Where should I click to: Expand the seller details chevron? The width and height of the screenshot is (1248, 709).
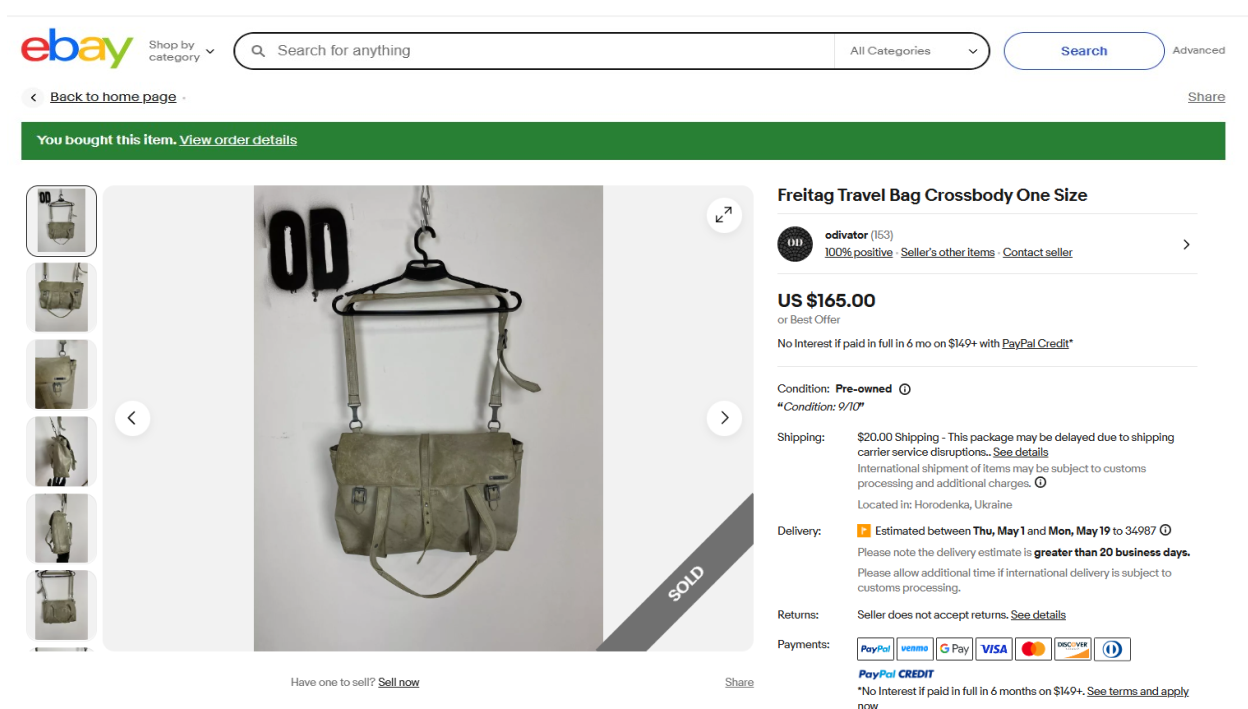(x=1186, y=244)
